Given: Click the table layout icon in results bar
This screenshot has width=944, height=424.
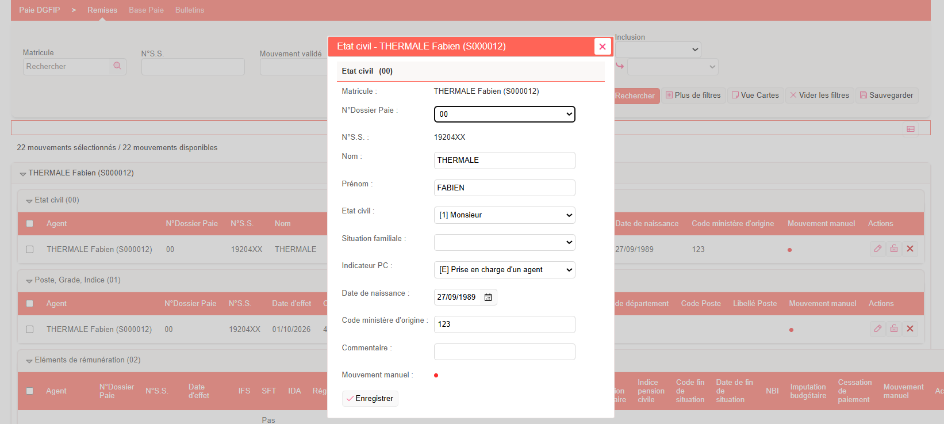Looking at the screenshot, I should click(911, 128).
